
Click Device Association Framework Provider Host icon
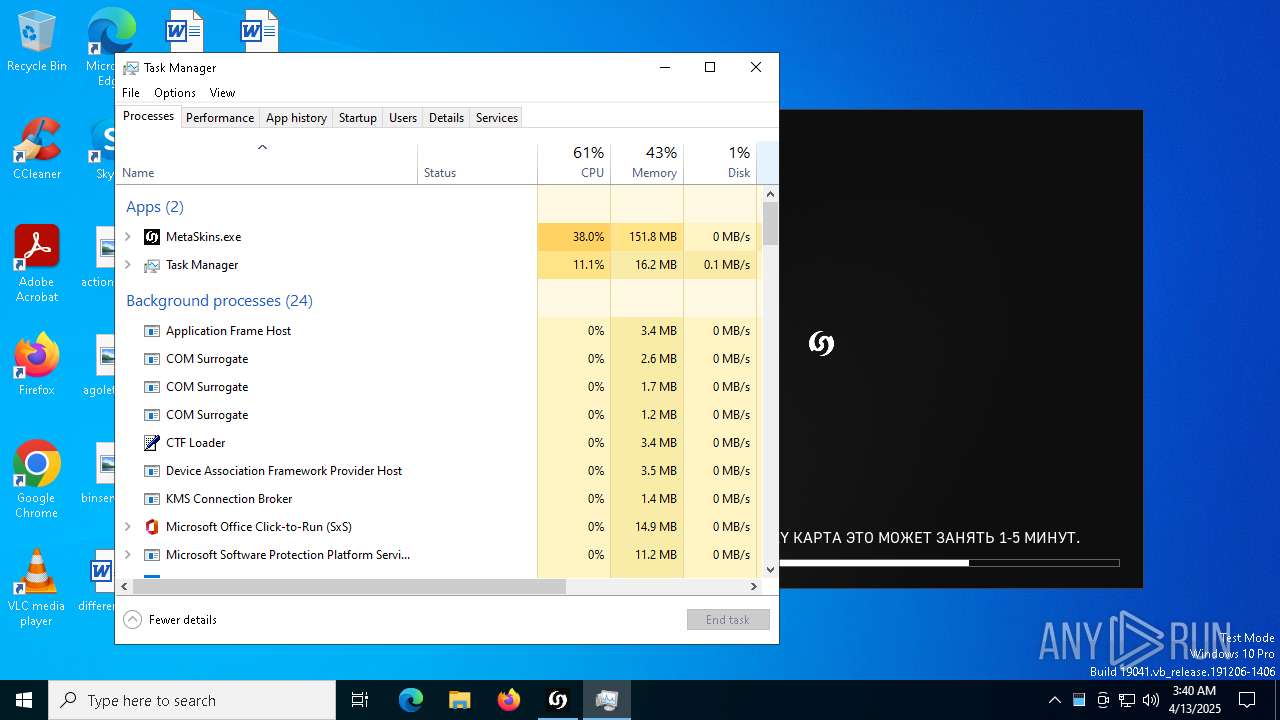click(x=152, y=471)
